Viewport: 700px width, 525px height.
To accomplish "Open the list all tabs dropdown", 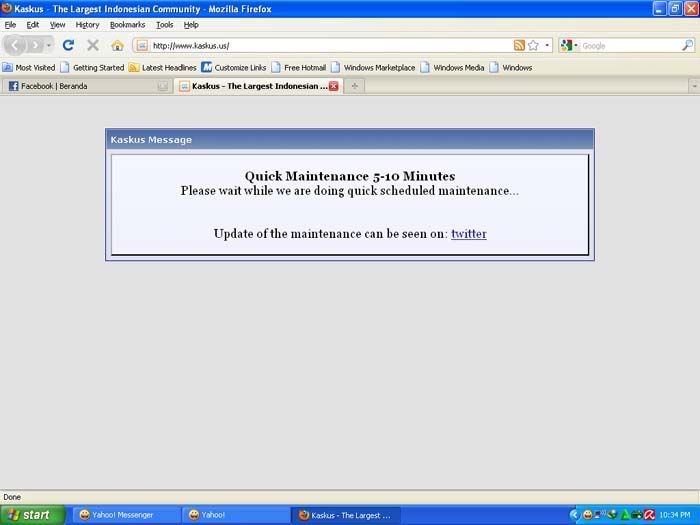I will point(694,86).
